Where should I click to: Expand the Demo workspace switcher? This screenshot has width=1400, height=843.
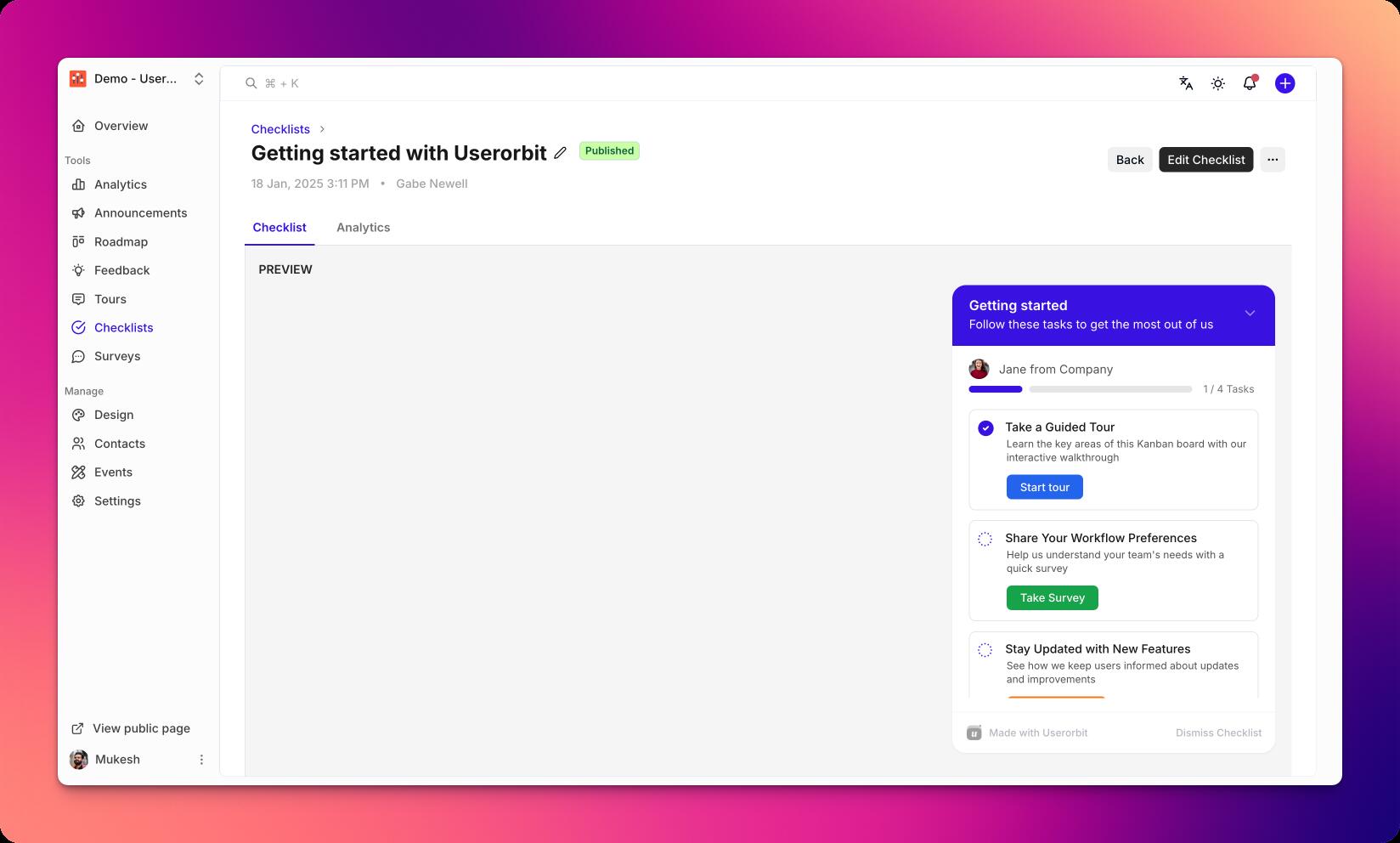point(198,79)
